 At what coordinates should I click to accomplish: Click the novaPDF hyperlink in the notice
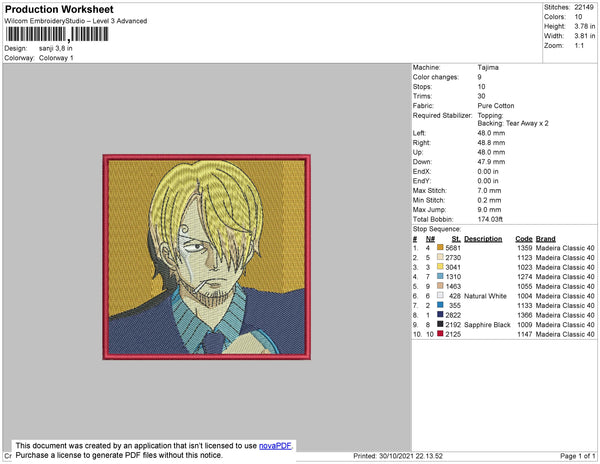[x=275, y=446]
